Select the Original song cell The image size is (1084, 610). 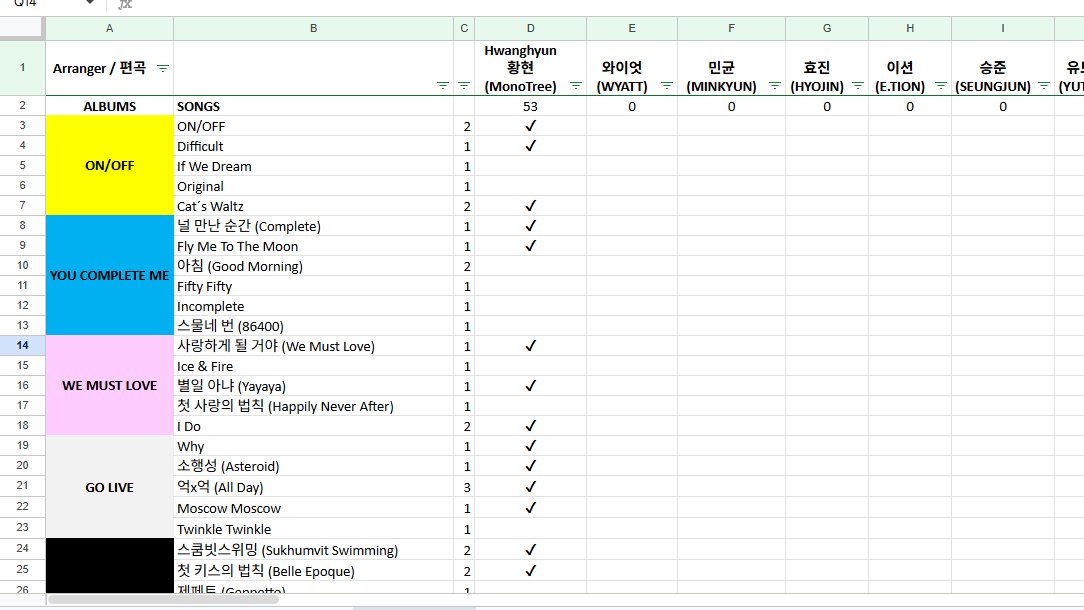click(x=313, y=187)
